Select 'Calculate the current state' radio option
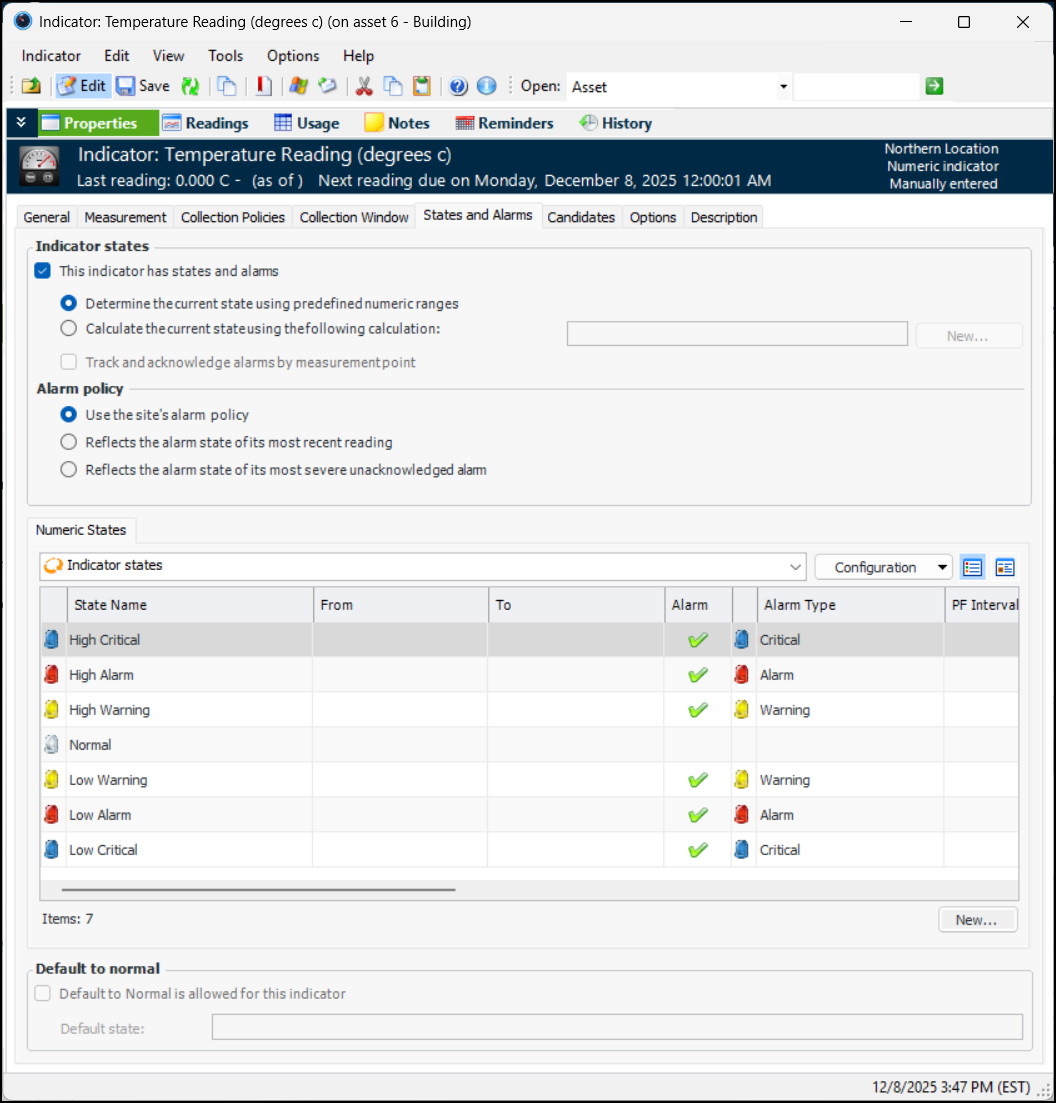This screenshot has height=1103, width=1056. 68,329
